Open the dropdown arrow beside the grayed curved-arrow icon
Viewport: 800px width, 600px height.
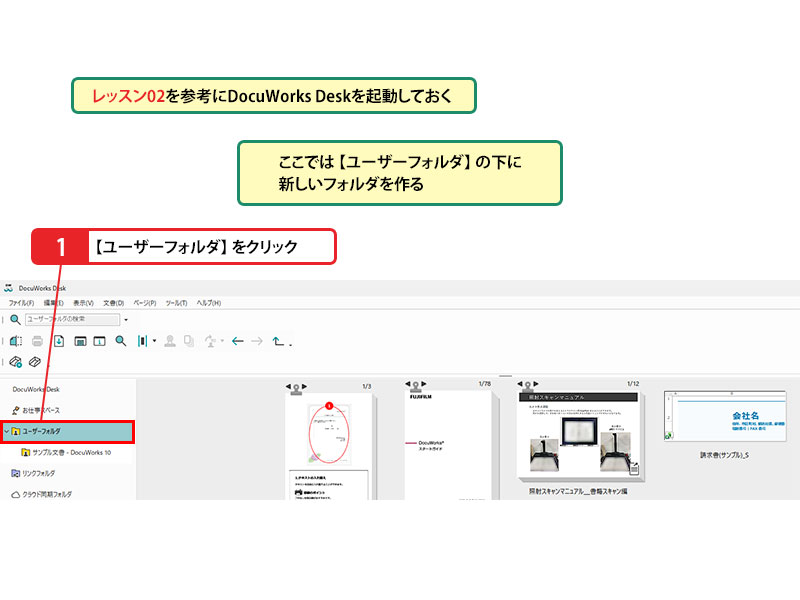[x=222, y=341]
